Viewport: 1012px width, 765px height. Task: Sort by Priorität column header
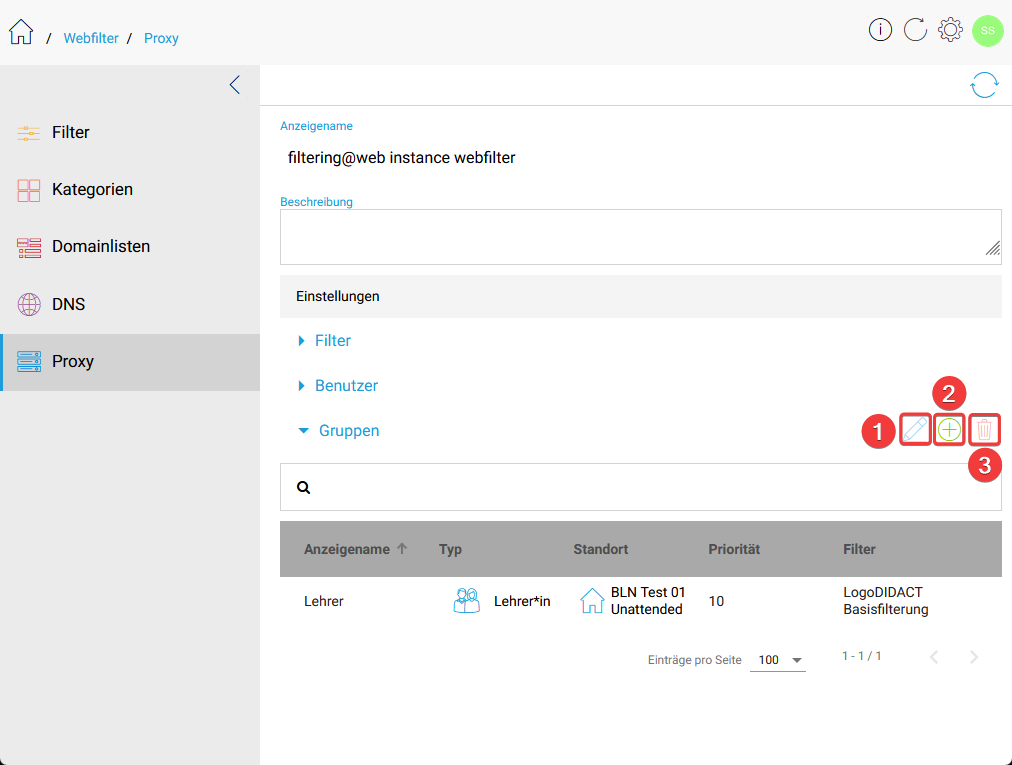click(x=734, y=549)
